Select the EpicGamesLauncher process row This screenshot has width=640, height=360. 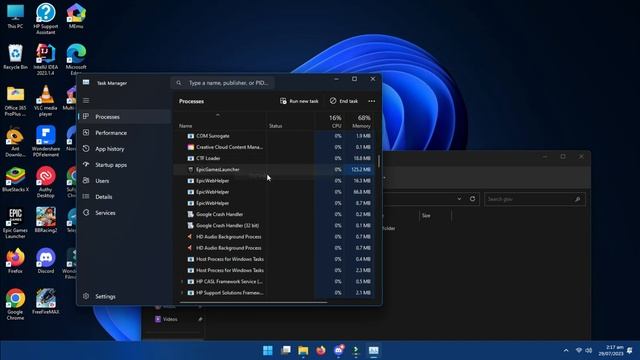[x=273, y=169]
